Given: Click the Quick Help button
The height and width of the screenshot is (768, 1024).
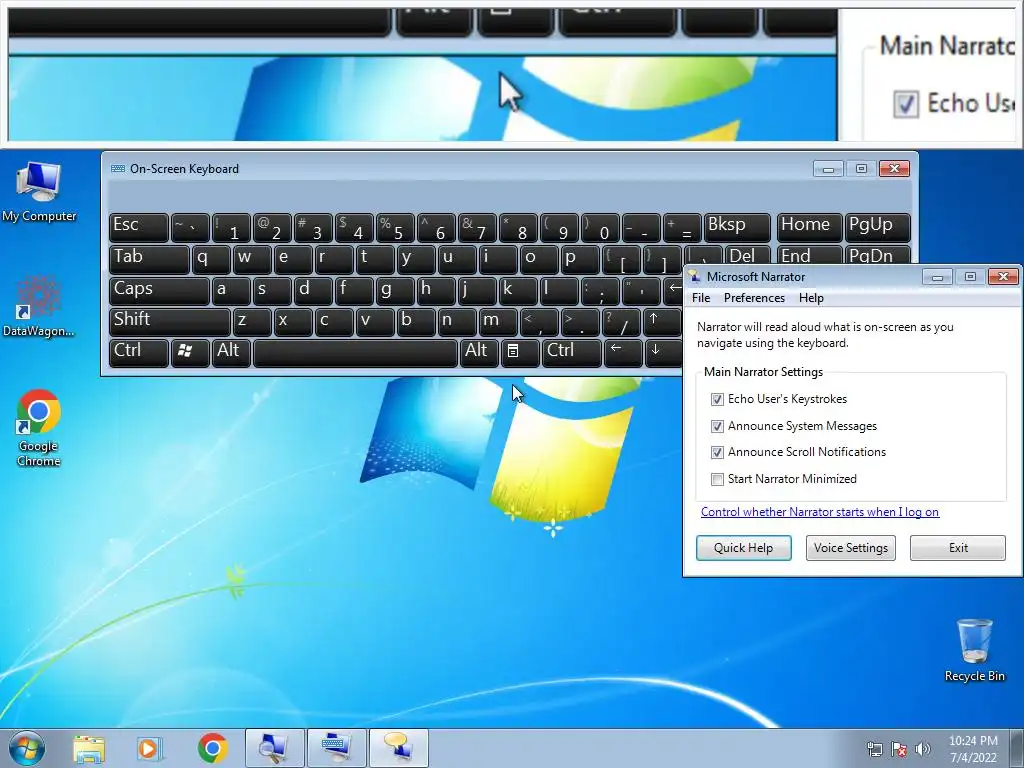Looking at the screenshot, I should pyautogui.click(x=743, y=548).
